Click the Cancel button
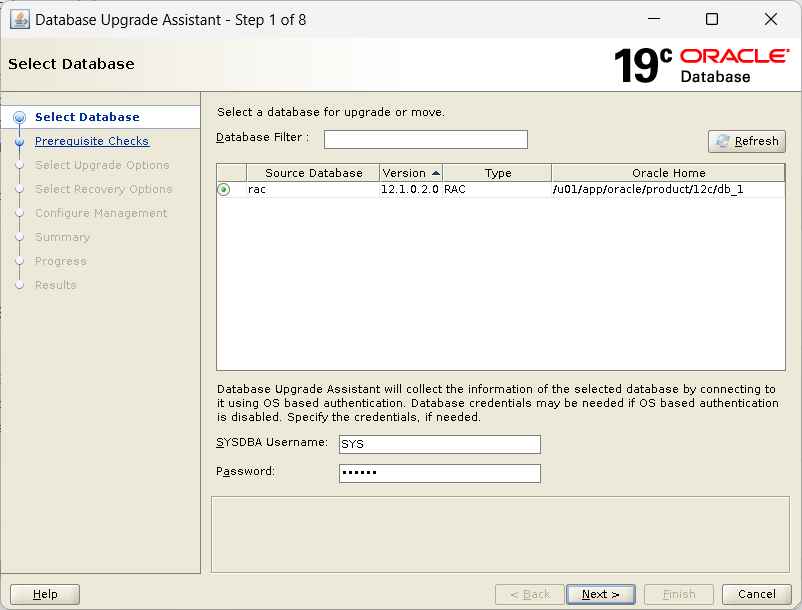 tap(756, 594)
